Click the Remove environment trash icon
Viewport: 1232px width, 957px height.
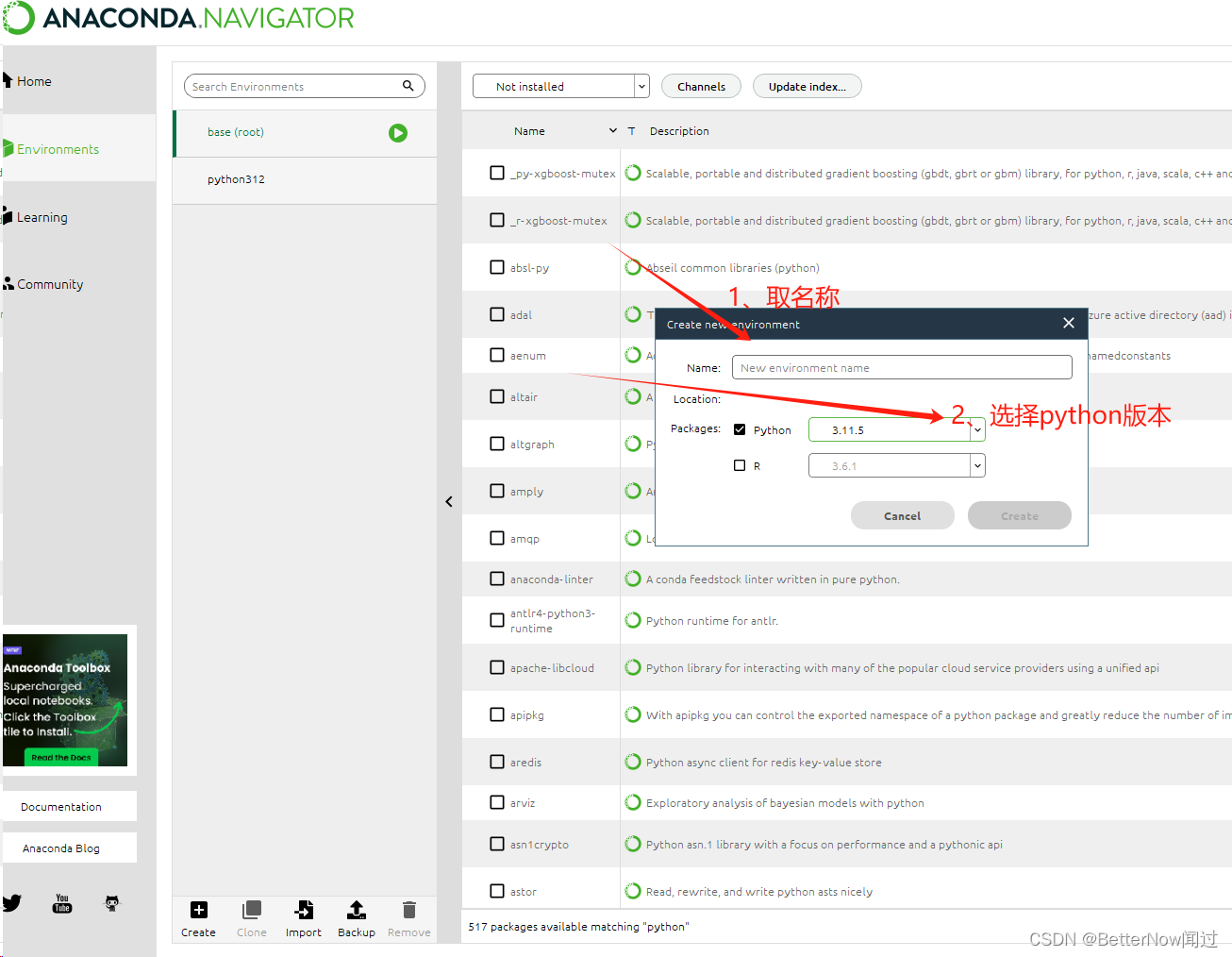408,910
